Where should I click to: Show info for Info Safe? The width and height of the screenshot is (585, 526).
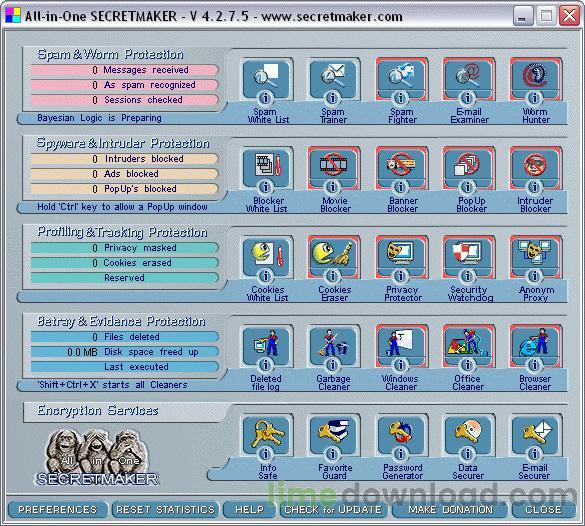266,454
